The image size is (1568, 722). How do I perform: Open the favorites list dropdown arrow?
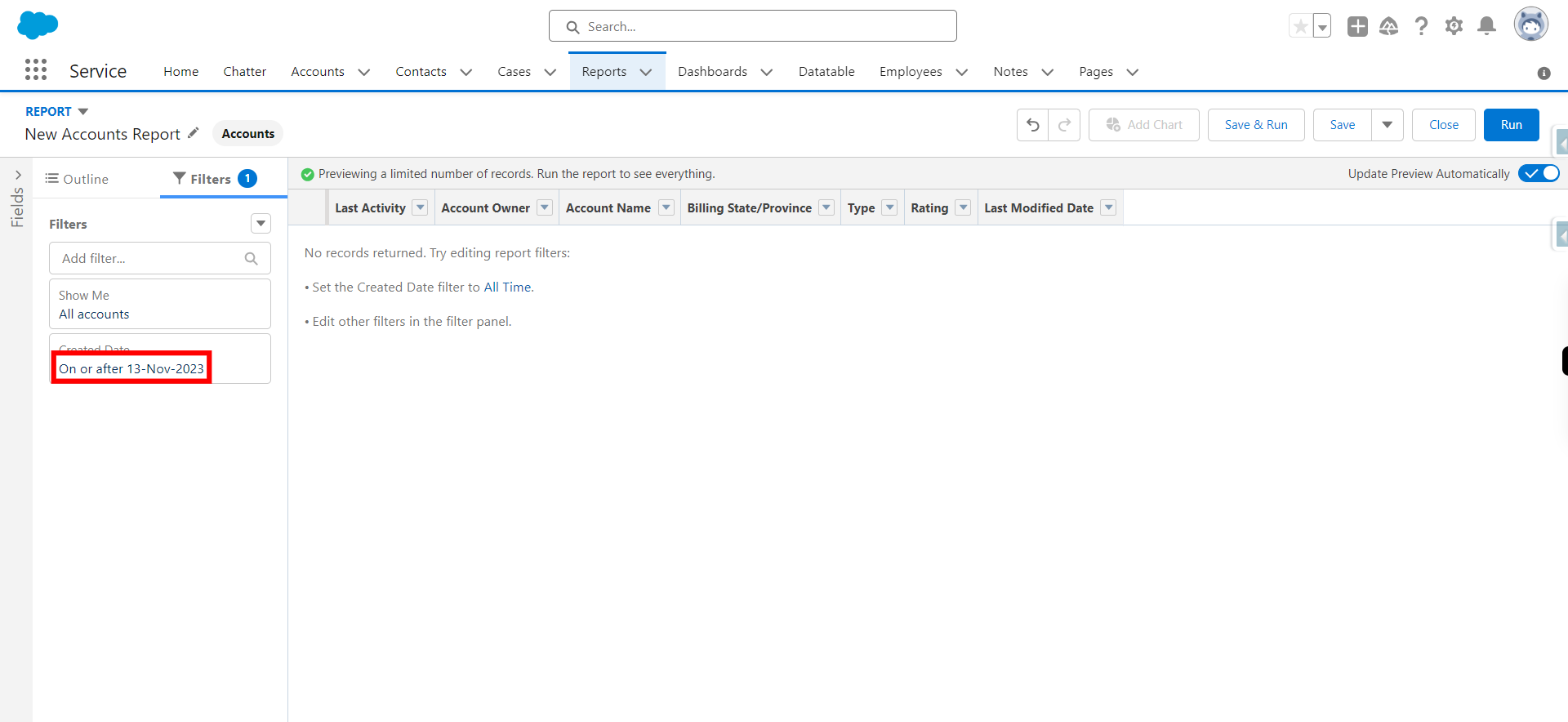coord(1322,26)
